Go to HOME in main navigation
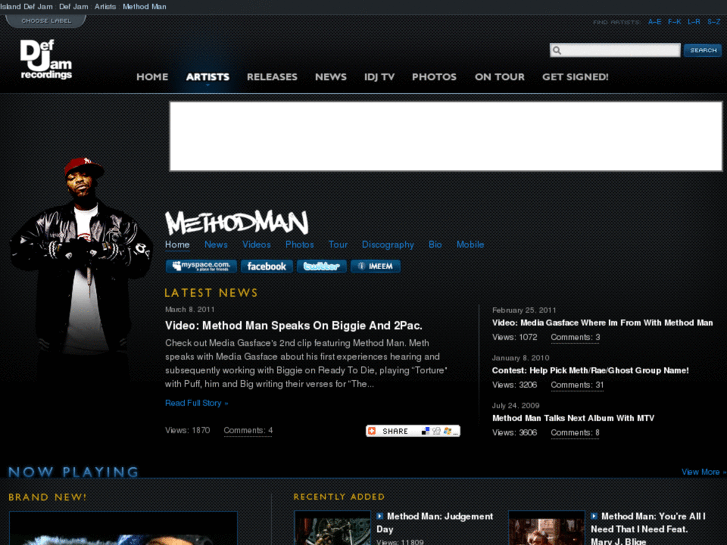The width and height of the screenshot is (727, 545). (x=152, y=77)
